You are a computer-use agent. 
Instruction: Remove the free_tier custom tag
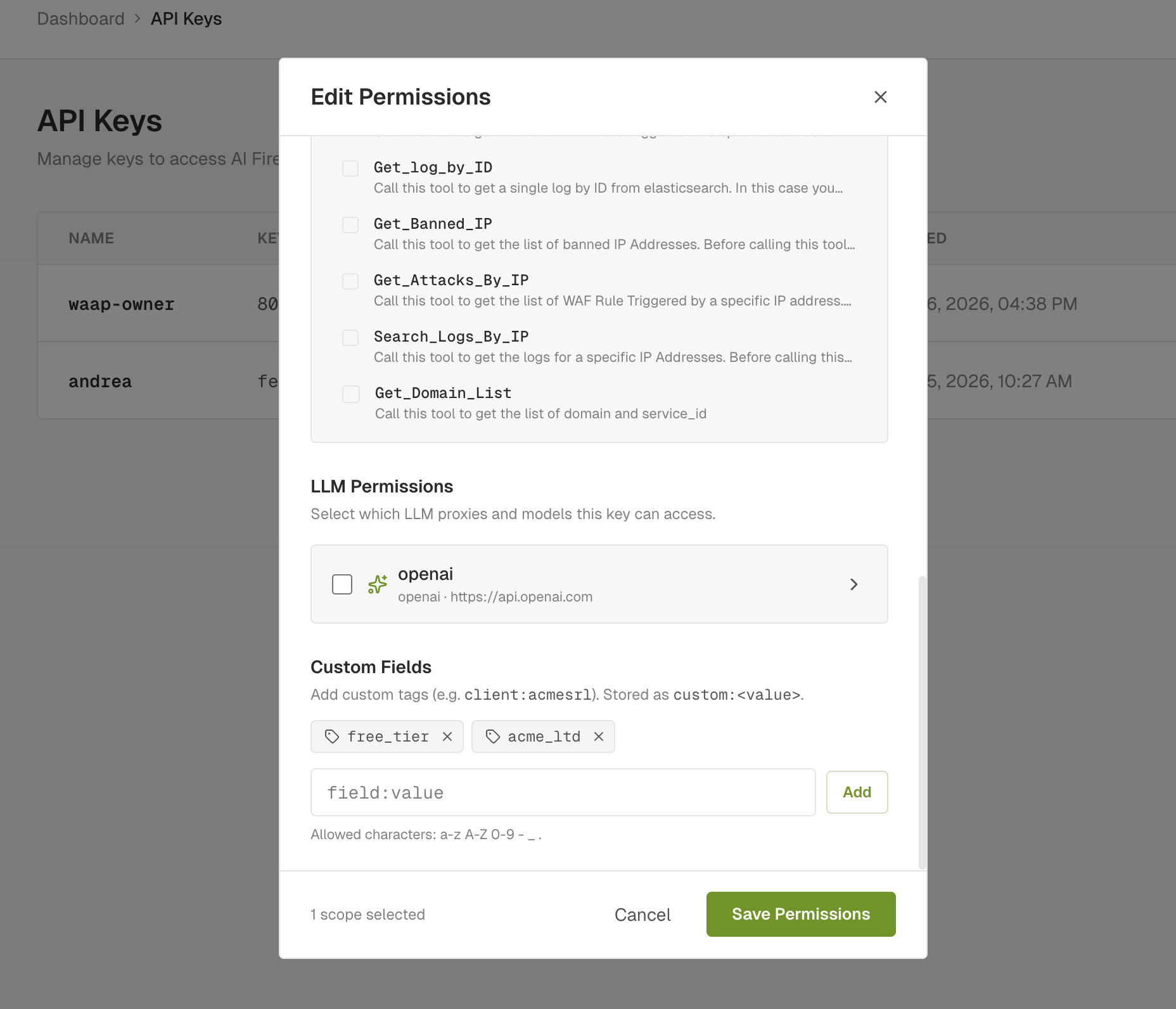447,736
